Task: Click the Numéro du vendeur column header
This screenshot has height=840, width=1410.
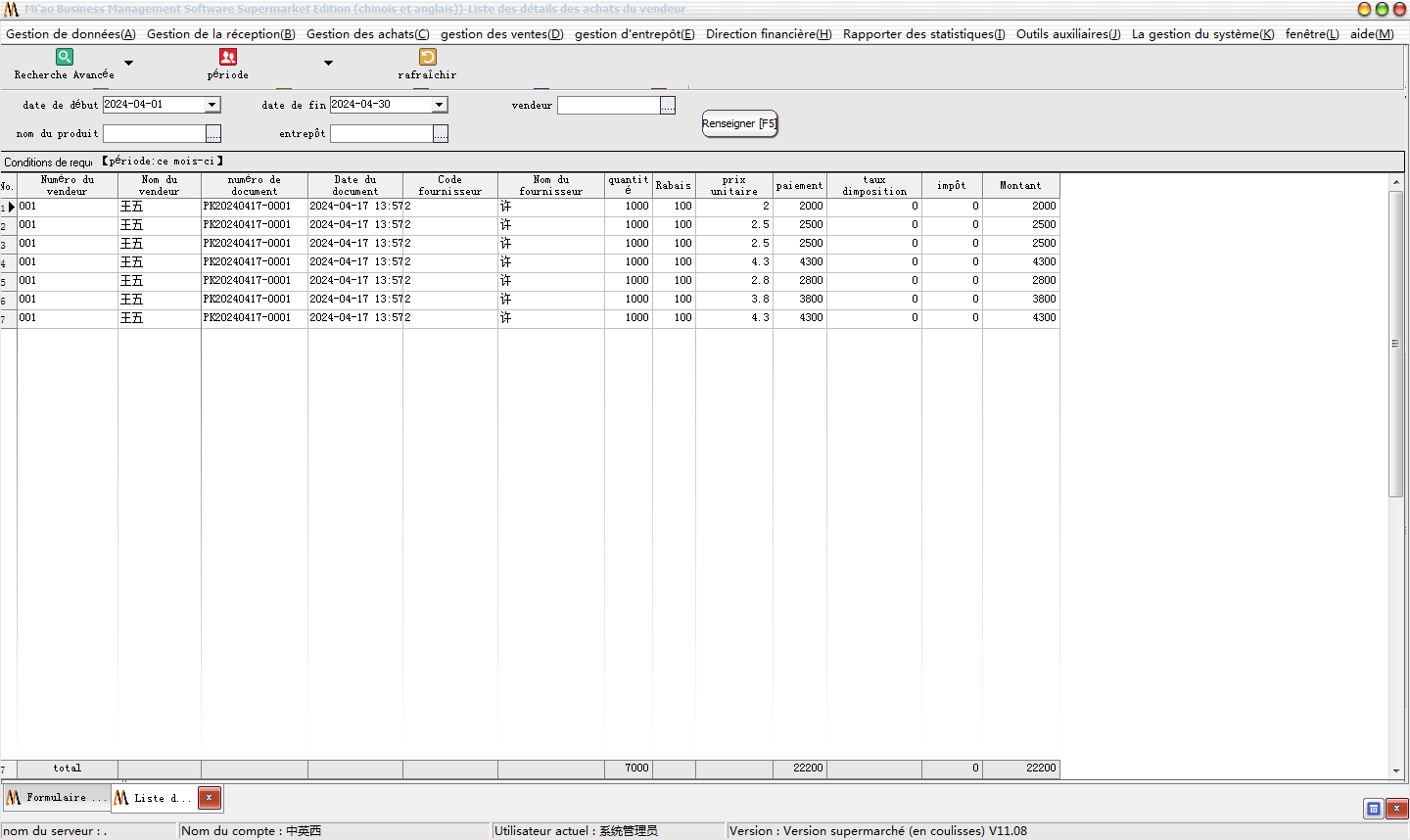Action: [x=68, y=185]
